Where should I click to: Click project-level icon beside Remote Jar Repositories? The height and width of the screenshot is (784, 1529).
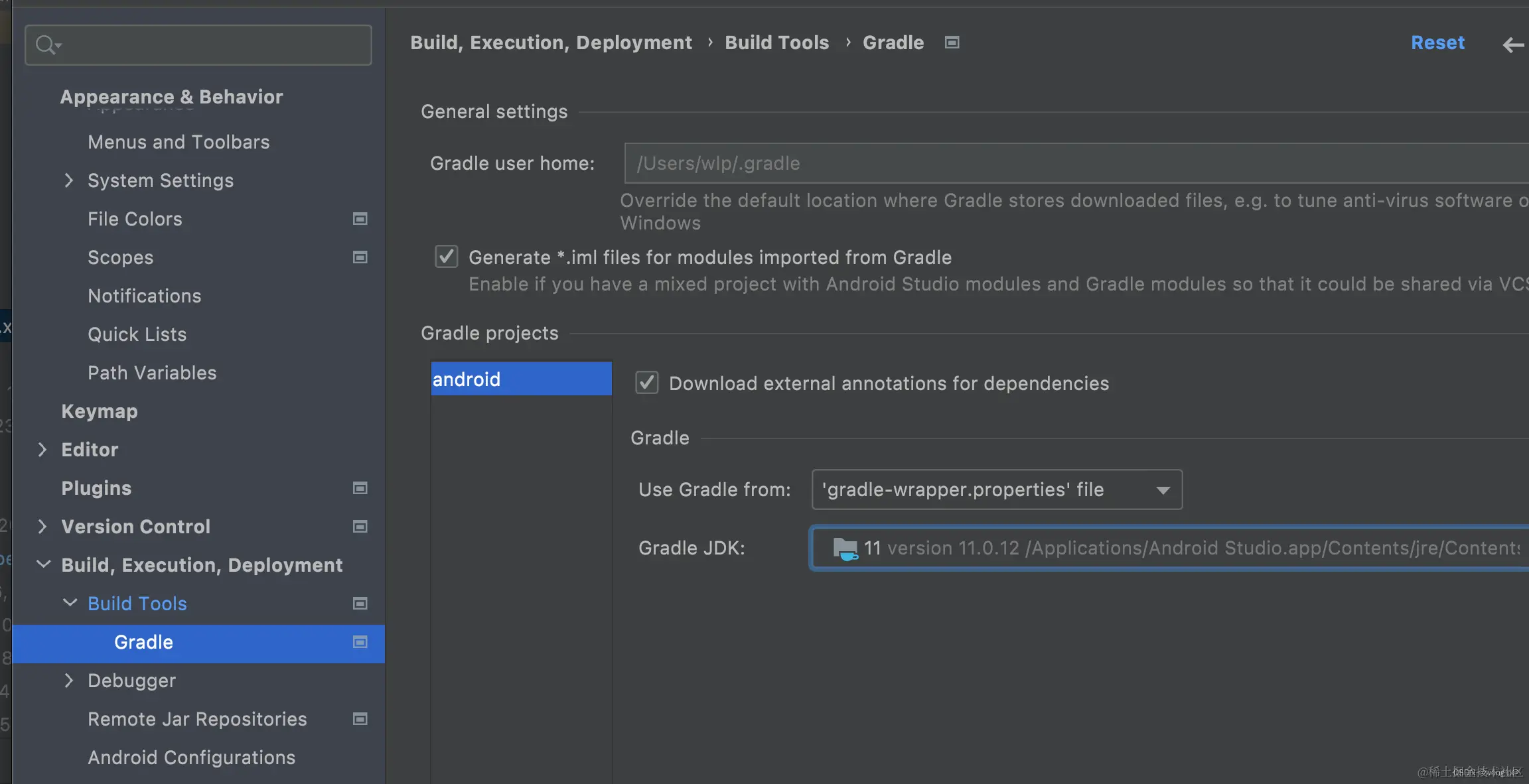pos(360,719)
